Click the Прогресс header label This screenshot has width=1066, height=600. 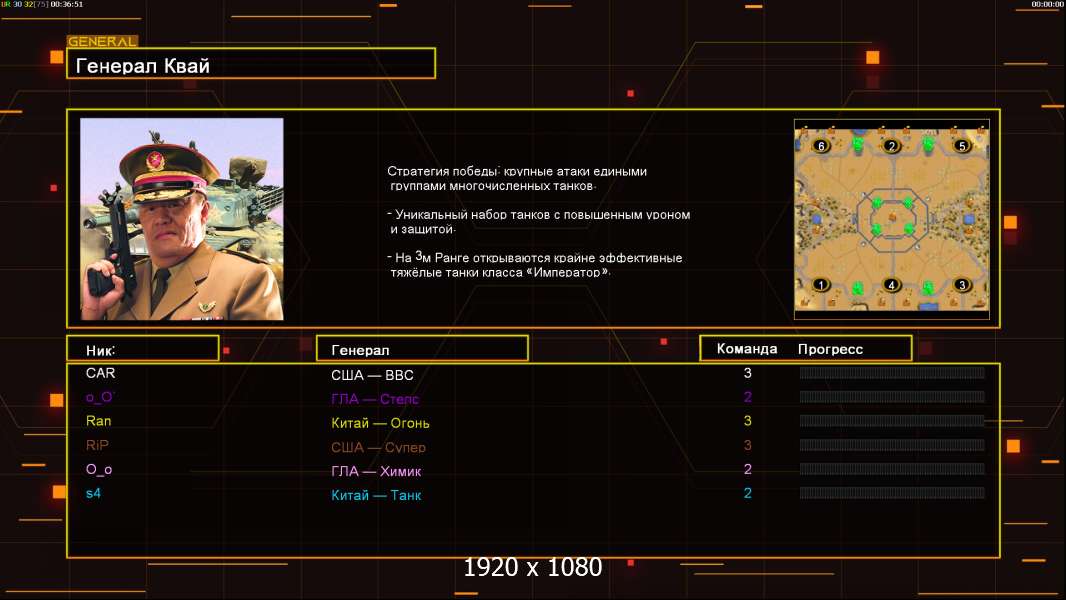830,349
